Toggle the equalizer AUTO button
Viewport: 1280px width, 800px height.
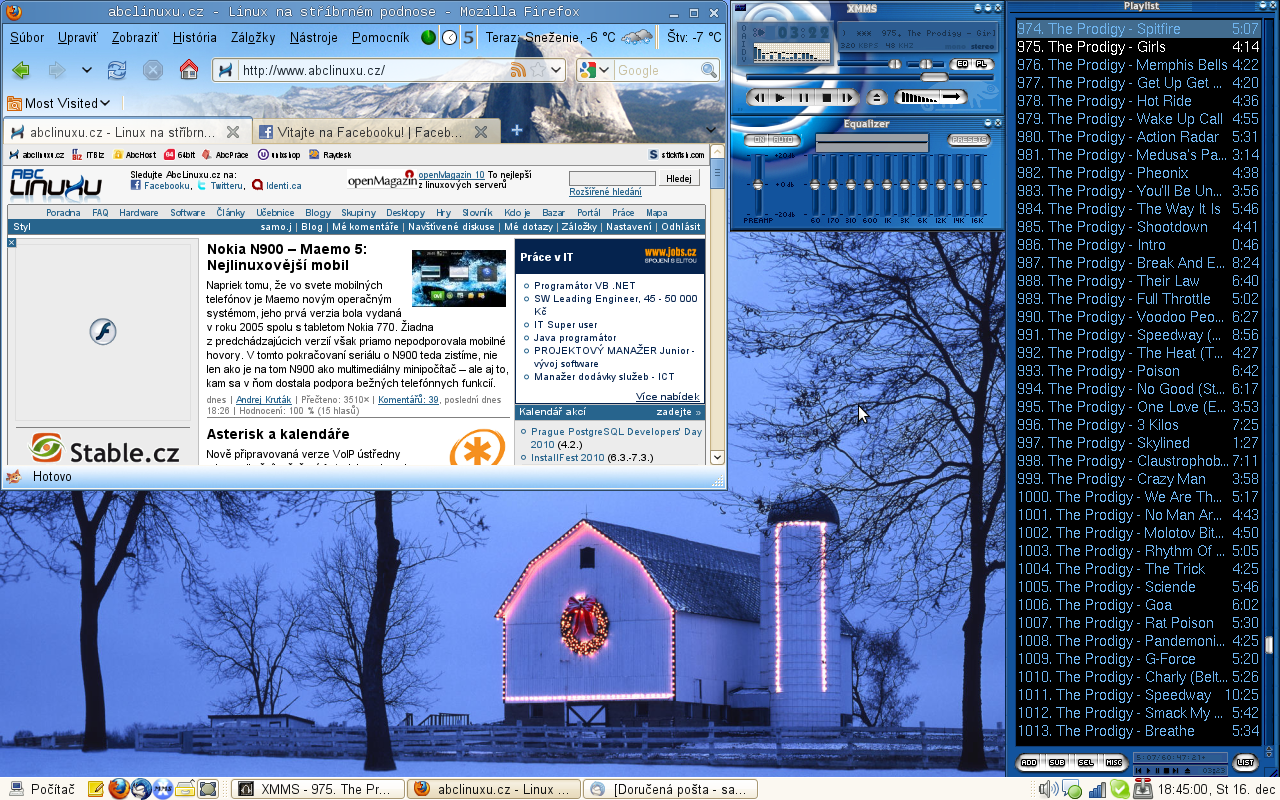783,139
